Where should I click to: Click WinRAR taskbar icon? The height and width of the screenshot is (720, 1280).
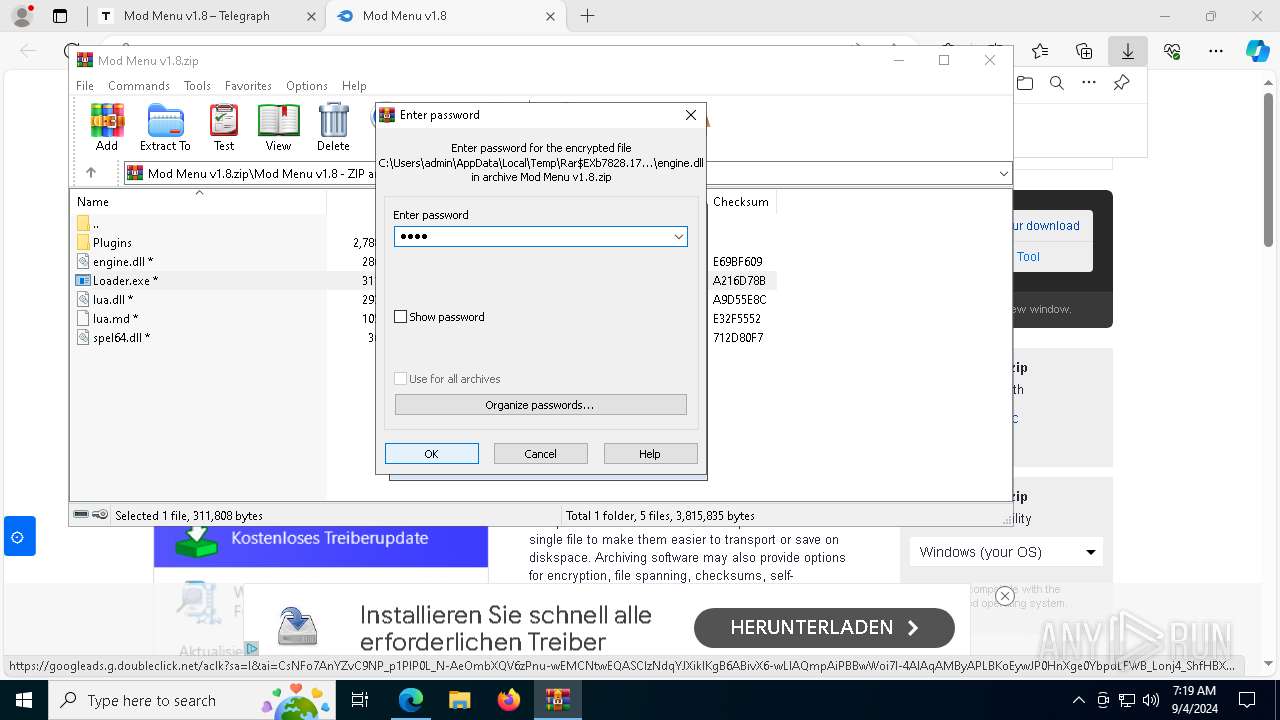click(557, 700)
